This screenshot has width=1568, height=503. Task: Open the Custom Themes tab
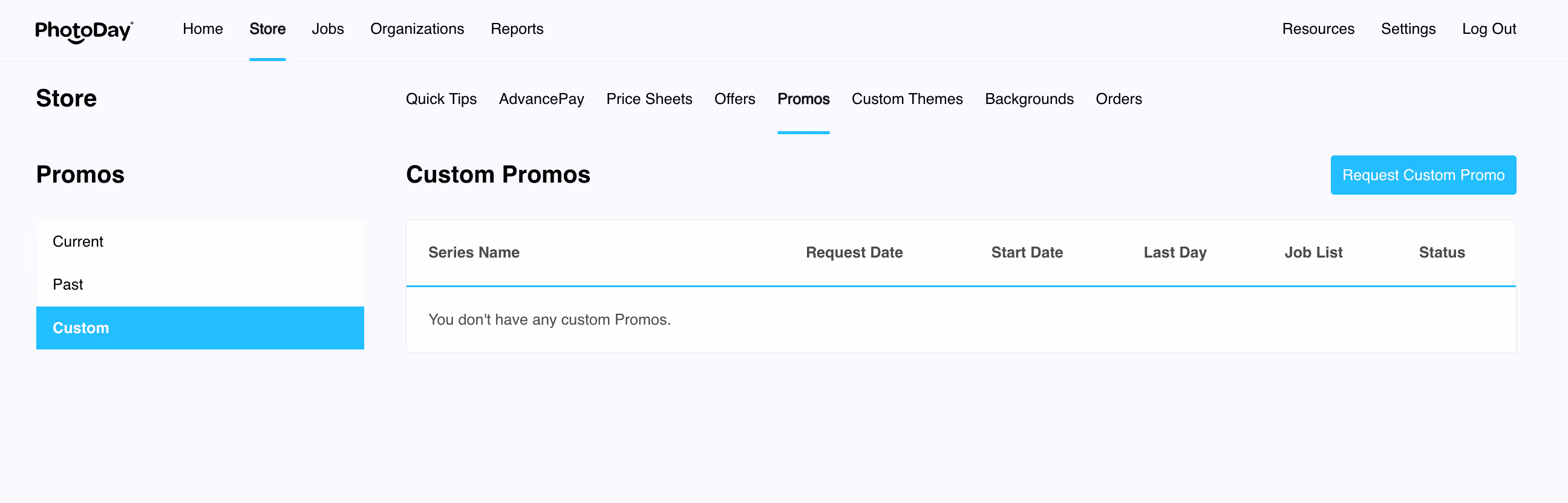(x=907, y=99)
